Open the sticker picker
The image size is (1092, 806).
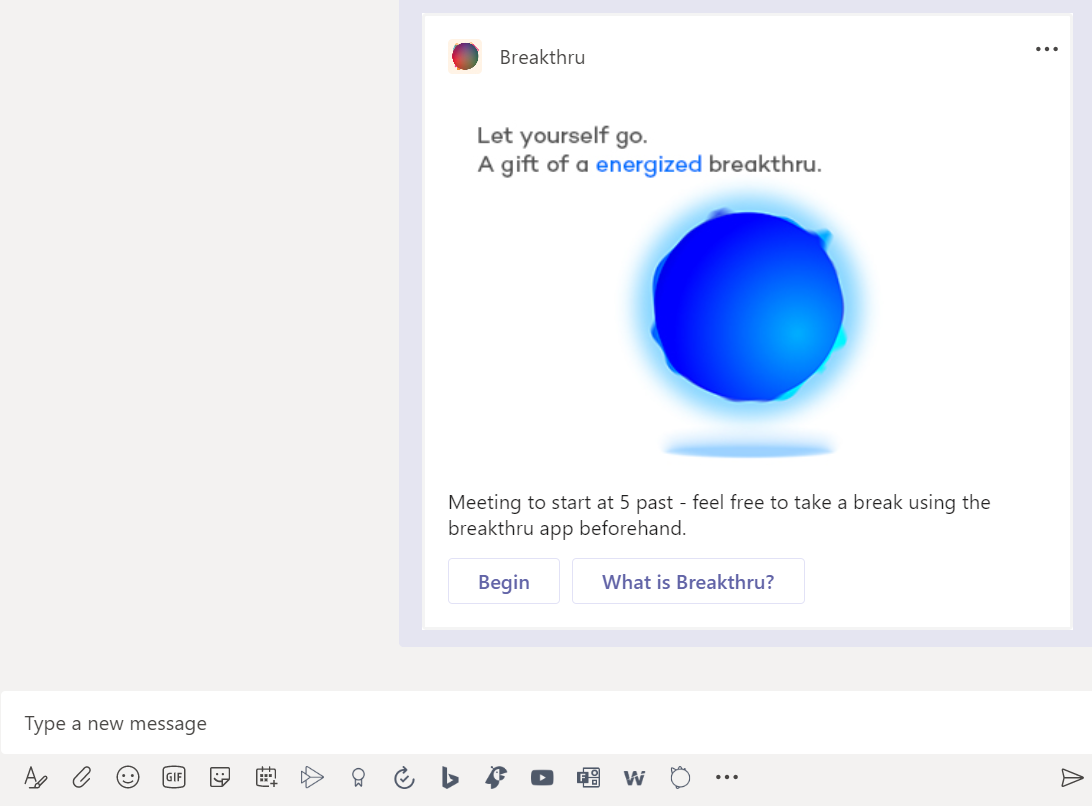(220, 777)
